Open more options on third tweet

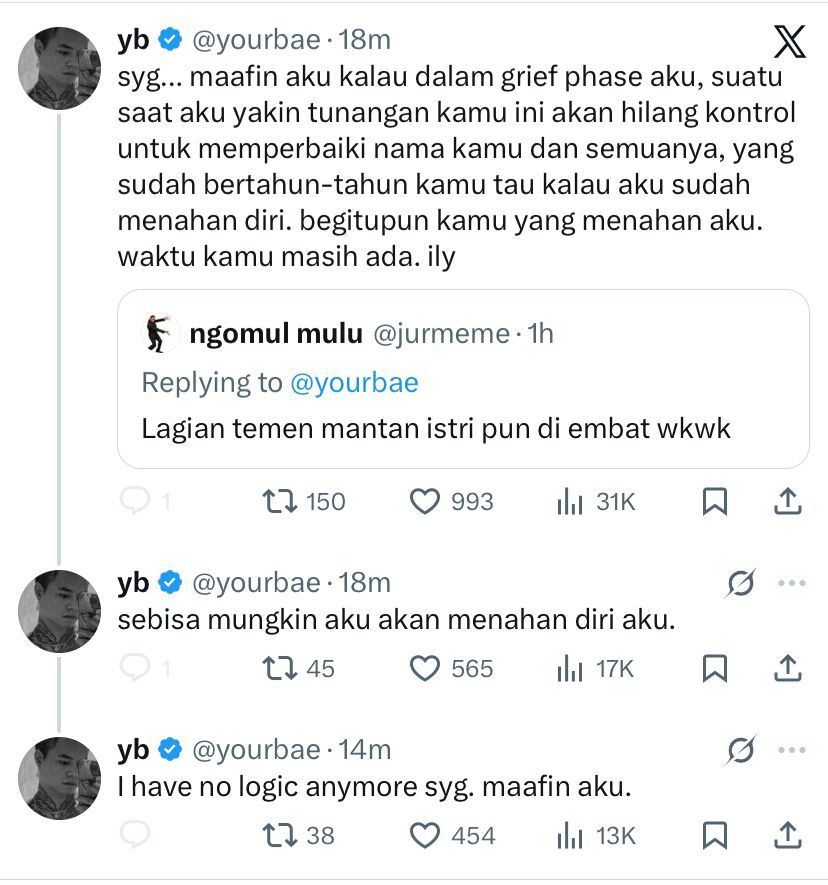[x=790, y=749]
